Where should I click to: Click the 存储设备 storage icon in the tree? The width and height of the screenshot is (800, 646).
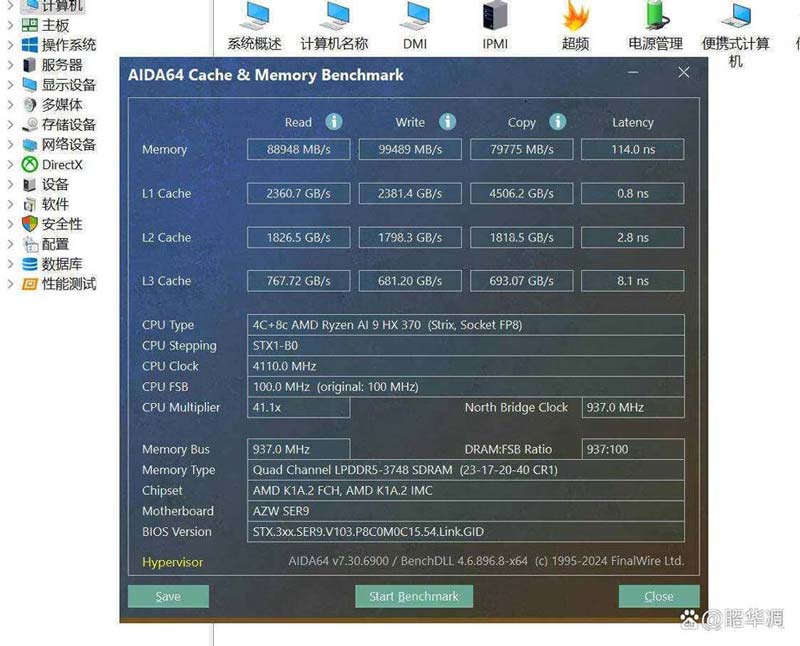click(x=30, y=125)
